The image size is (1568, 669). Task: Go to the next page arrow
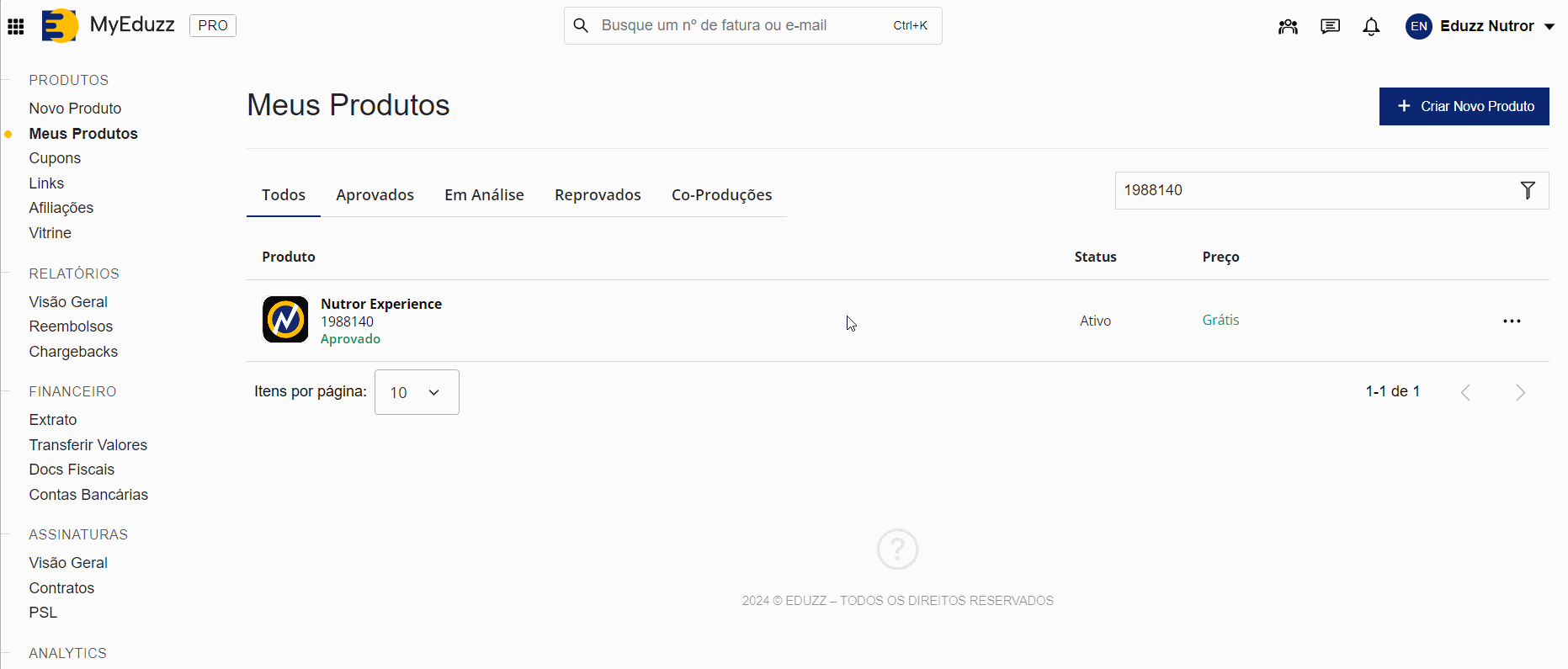click(1520, 392)
